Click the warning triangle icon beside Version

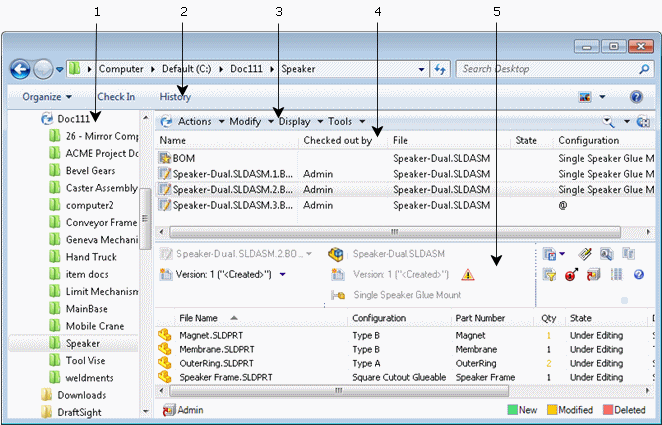[x=468, y=274]
